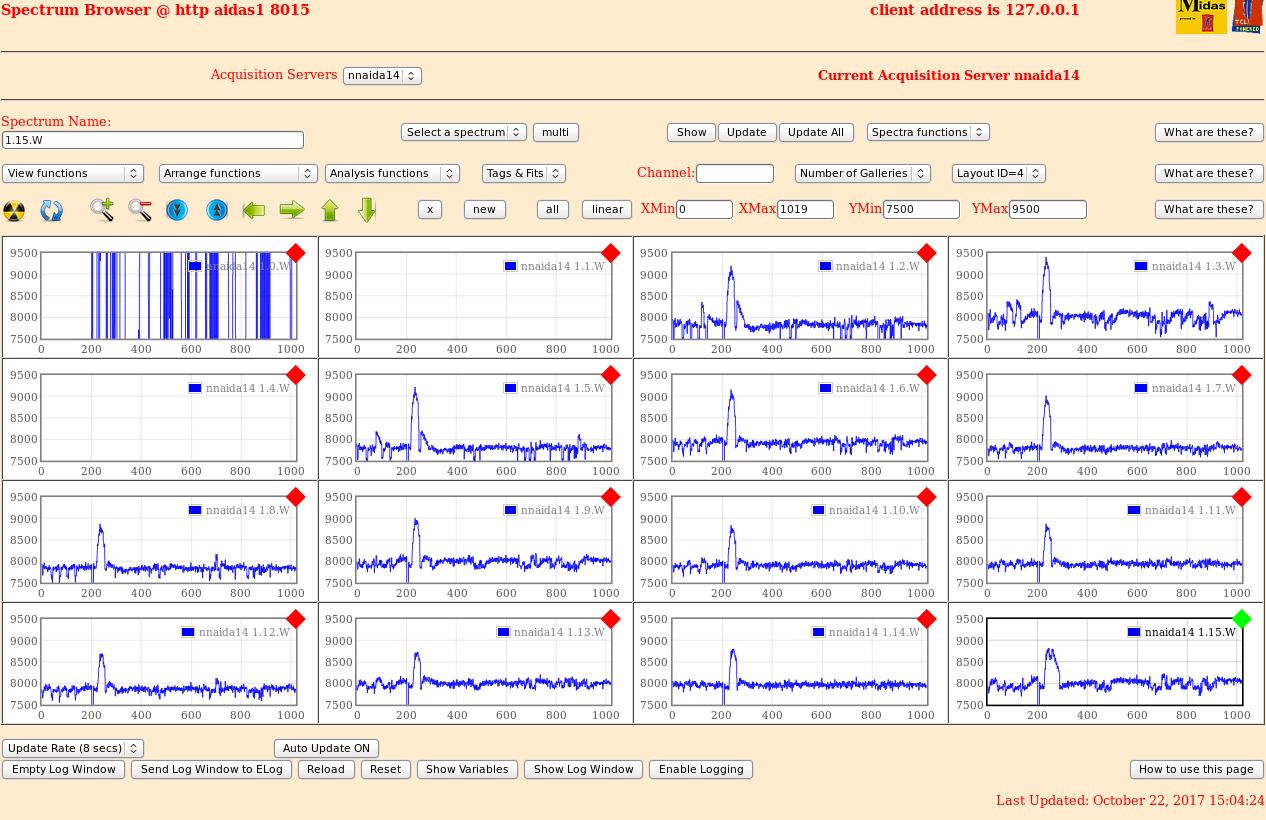Click the zoom in magnifier icon
This screenshot has height=820, width=1266.
pyautogui.click(x=102, y=210)
